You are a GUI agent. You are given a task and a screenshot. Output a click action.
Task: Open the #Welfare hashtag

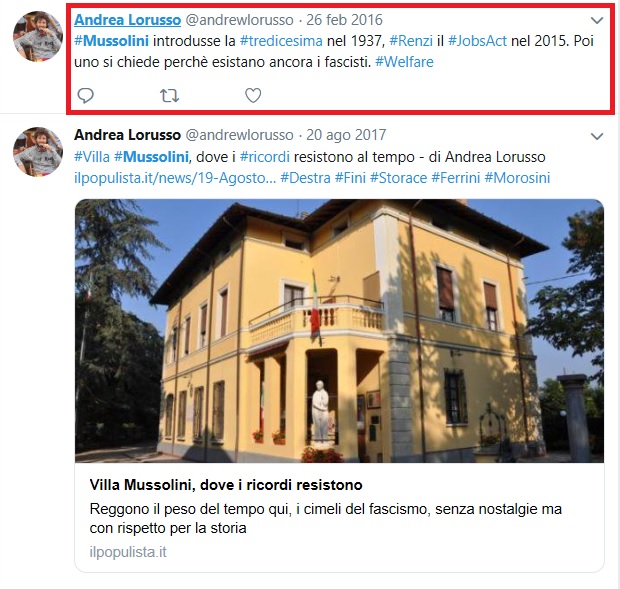coord(404,62)
